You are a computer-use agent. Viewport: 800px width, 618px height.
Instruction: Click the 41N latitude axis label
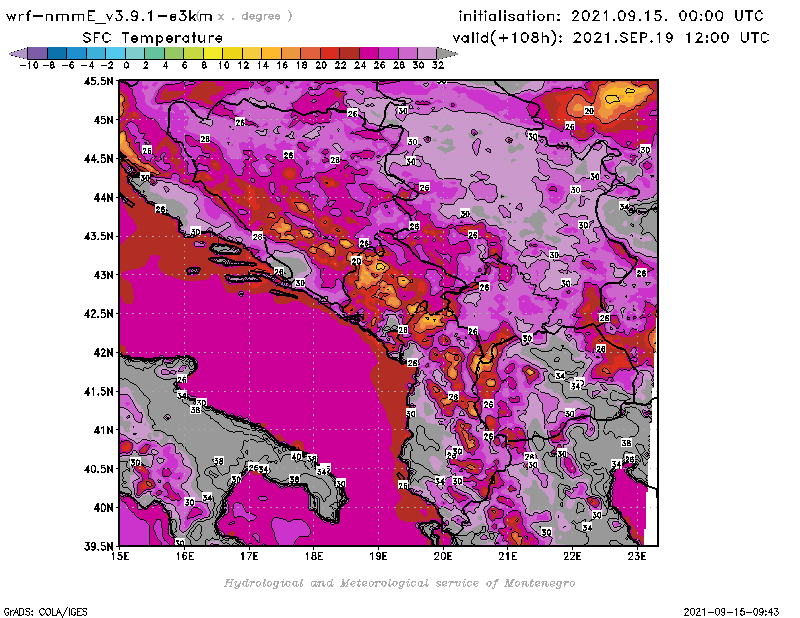[x=103, y=430]
